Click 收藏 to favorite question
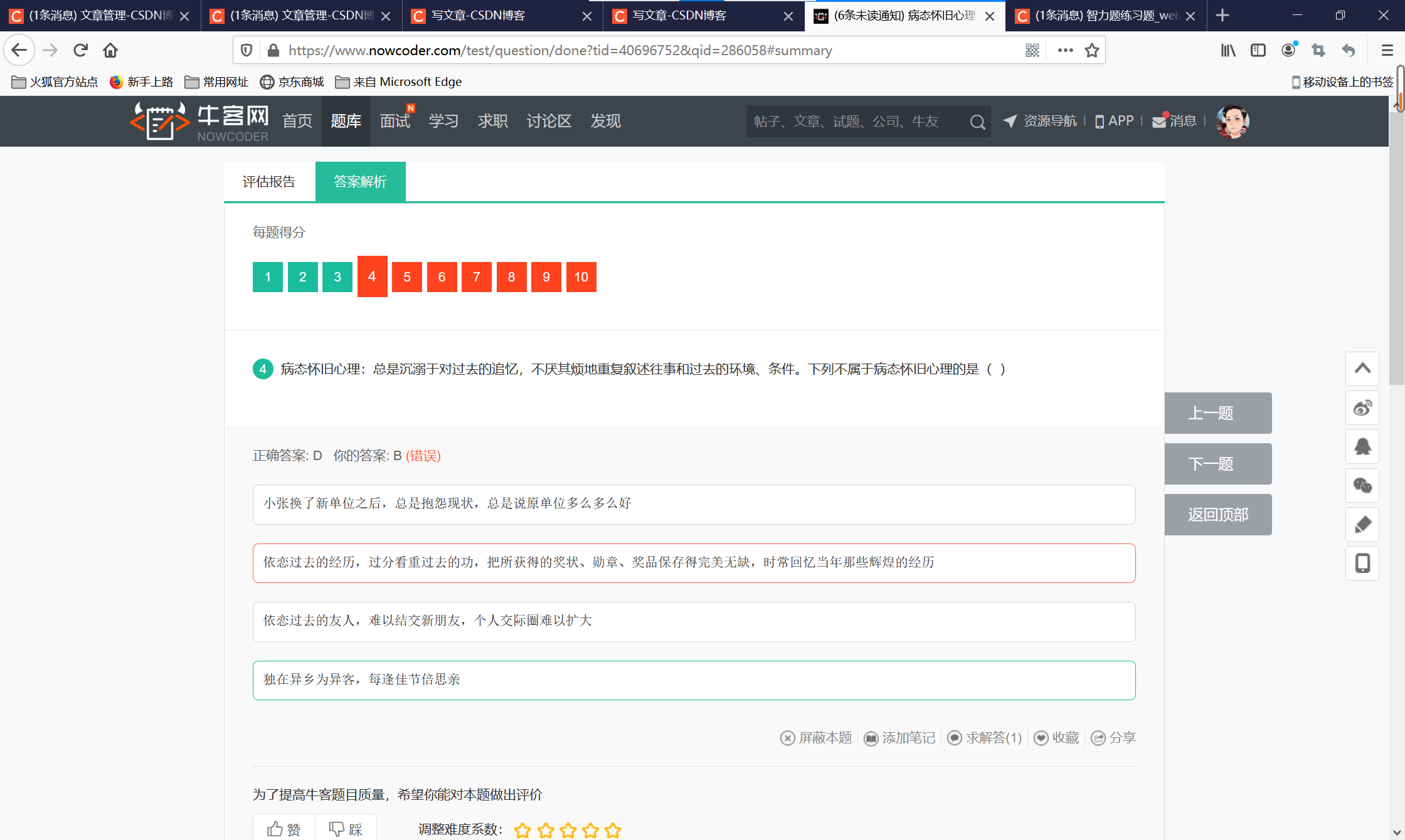This screenshot has width=1405, height=840. coord(1057,738)
